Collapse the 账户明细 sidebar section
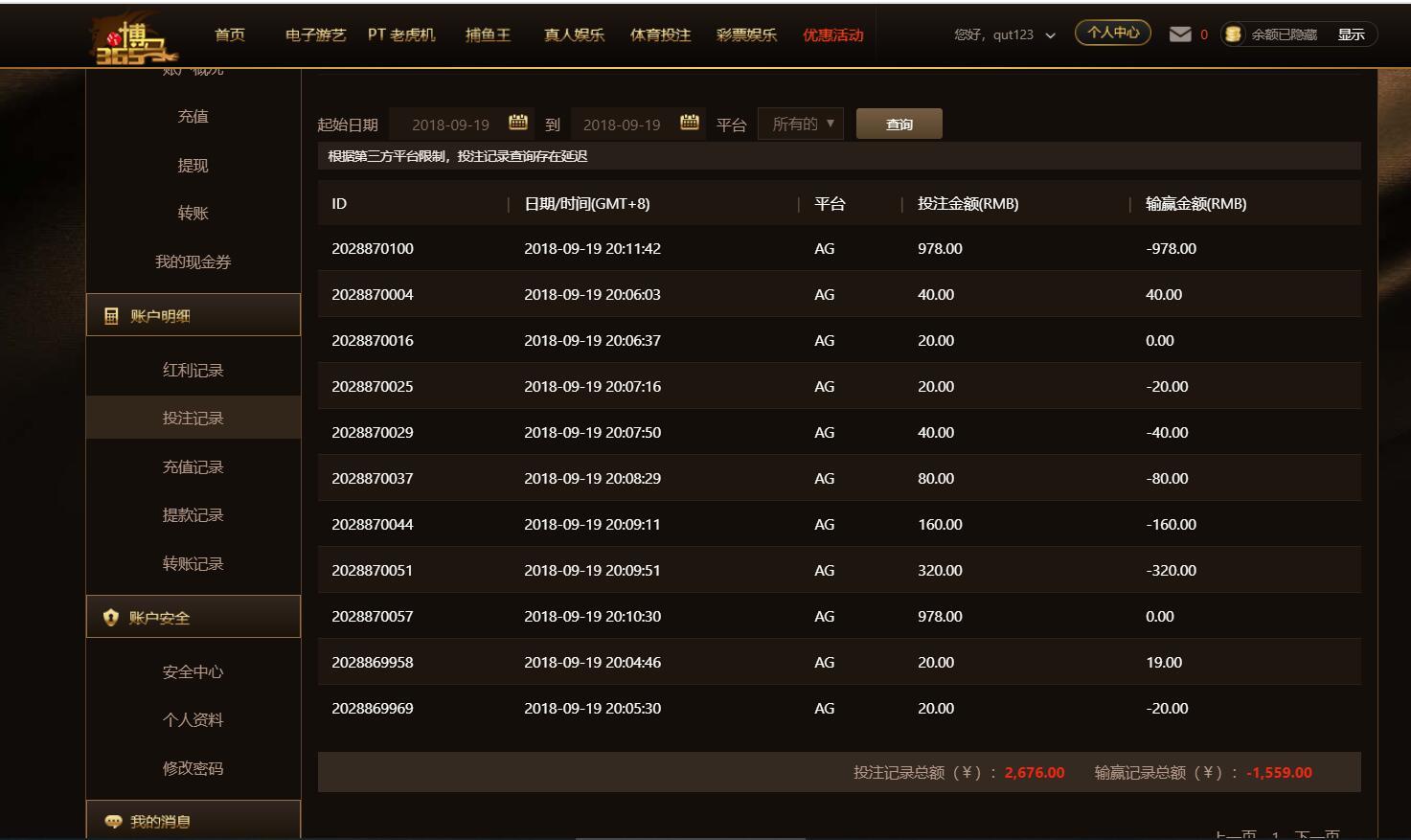1411x840 pixels. click(193, 315)
